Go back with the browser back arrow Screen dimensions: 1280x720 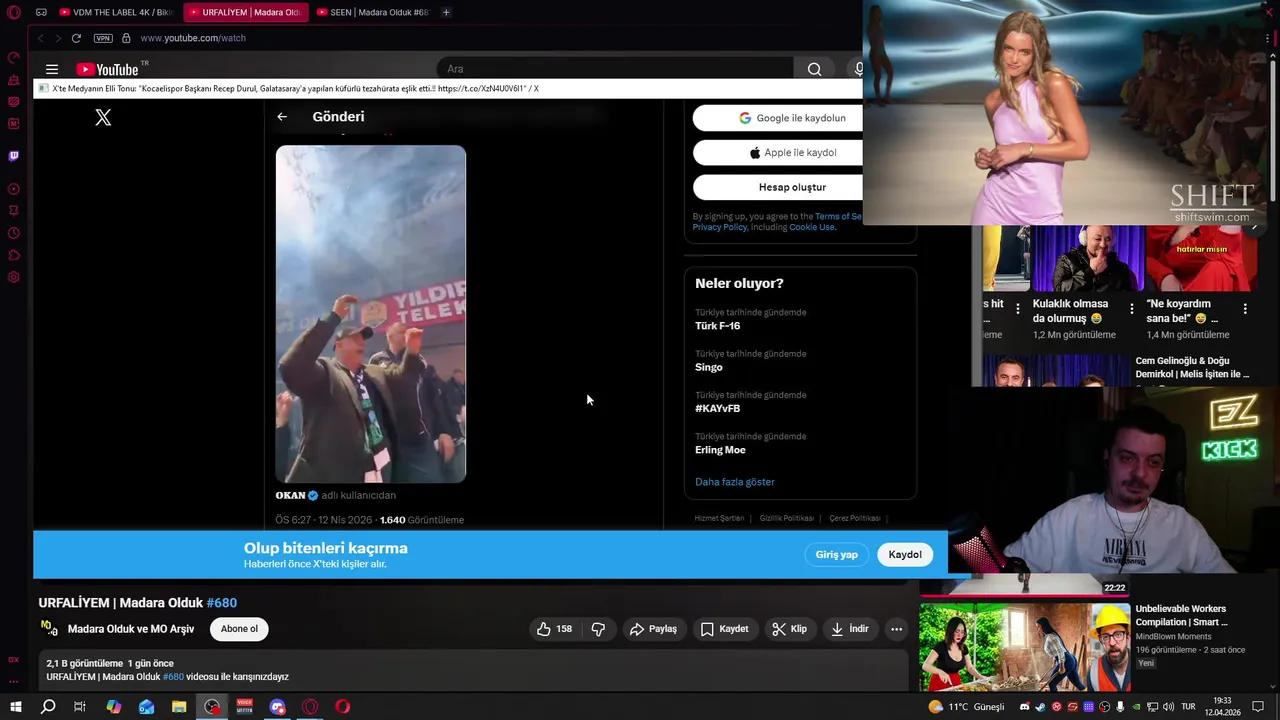[41, 38]
